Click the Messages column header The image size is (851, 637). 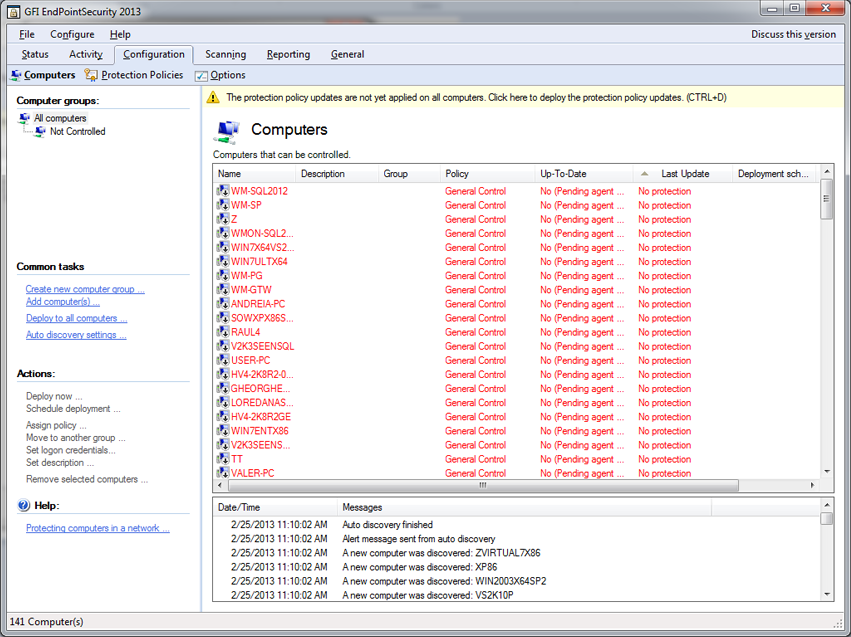click(524, 507)
